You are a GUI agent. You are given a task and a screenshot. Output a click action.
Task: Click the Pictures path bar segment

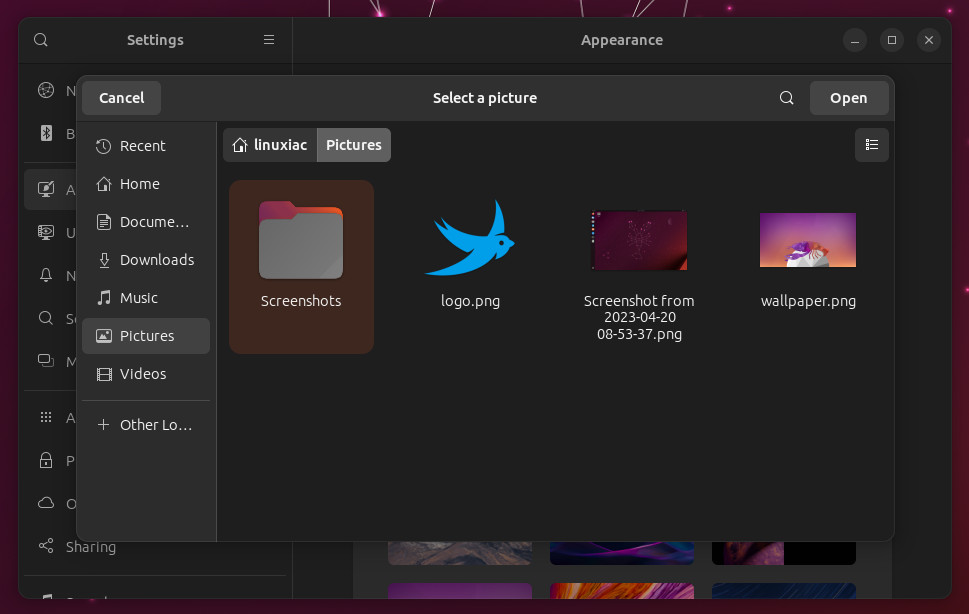353,145
